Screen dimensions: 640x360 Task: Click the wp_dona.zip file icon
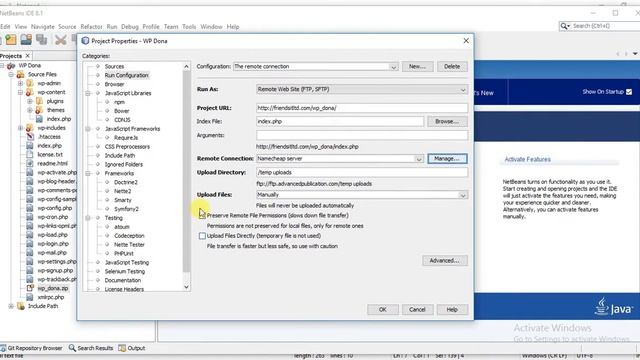30,288
